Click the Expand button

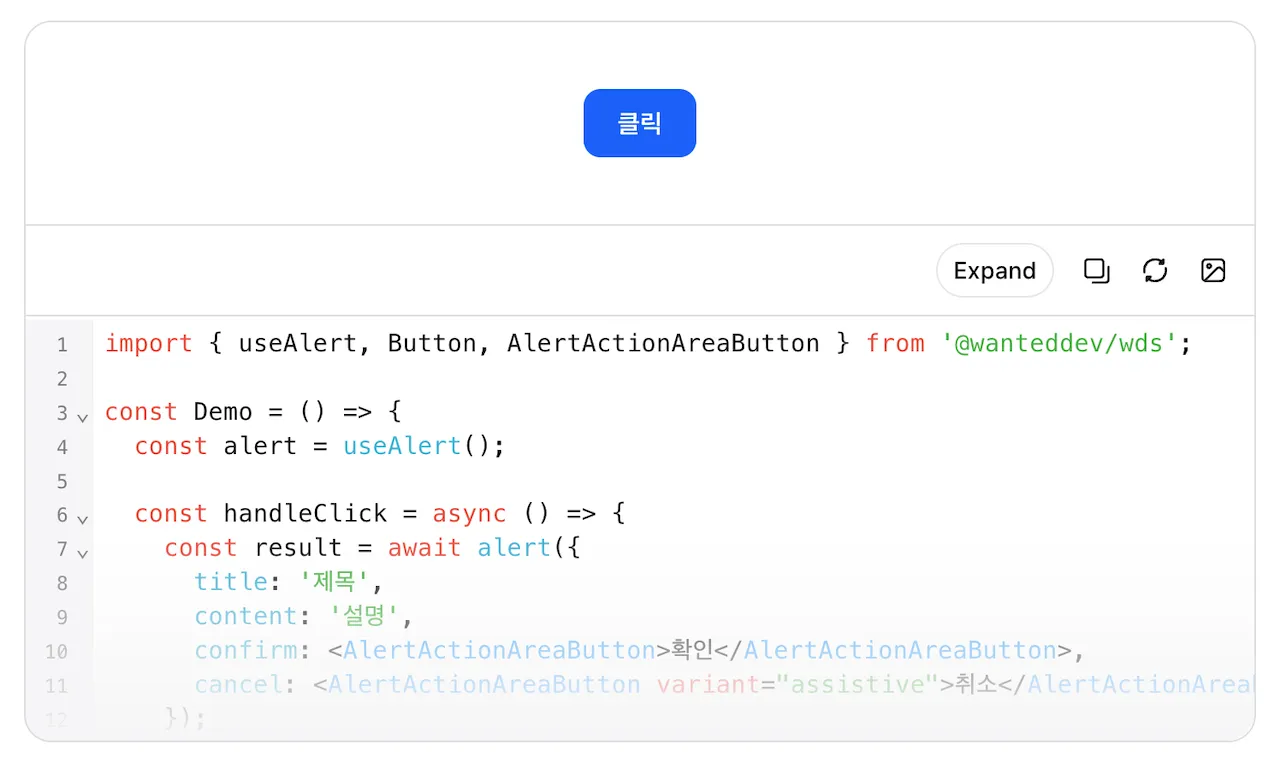(x=994, y=270)
